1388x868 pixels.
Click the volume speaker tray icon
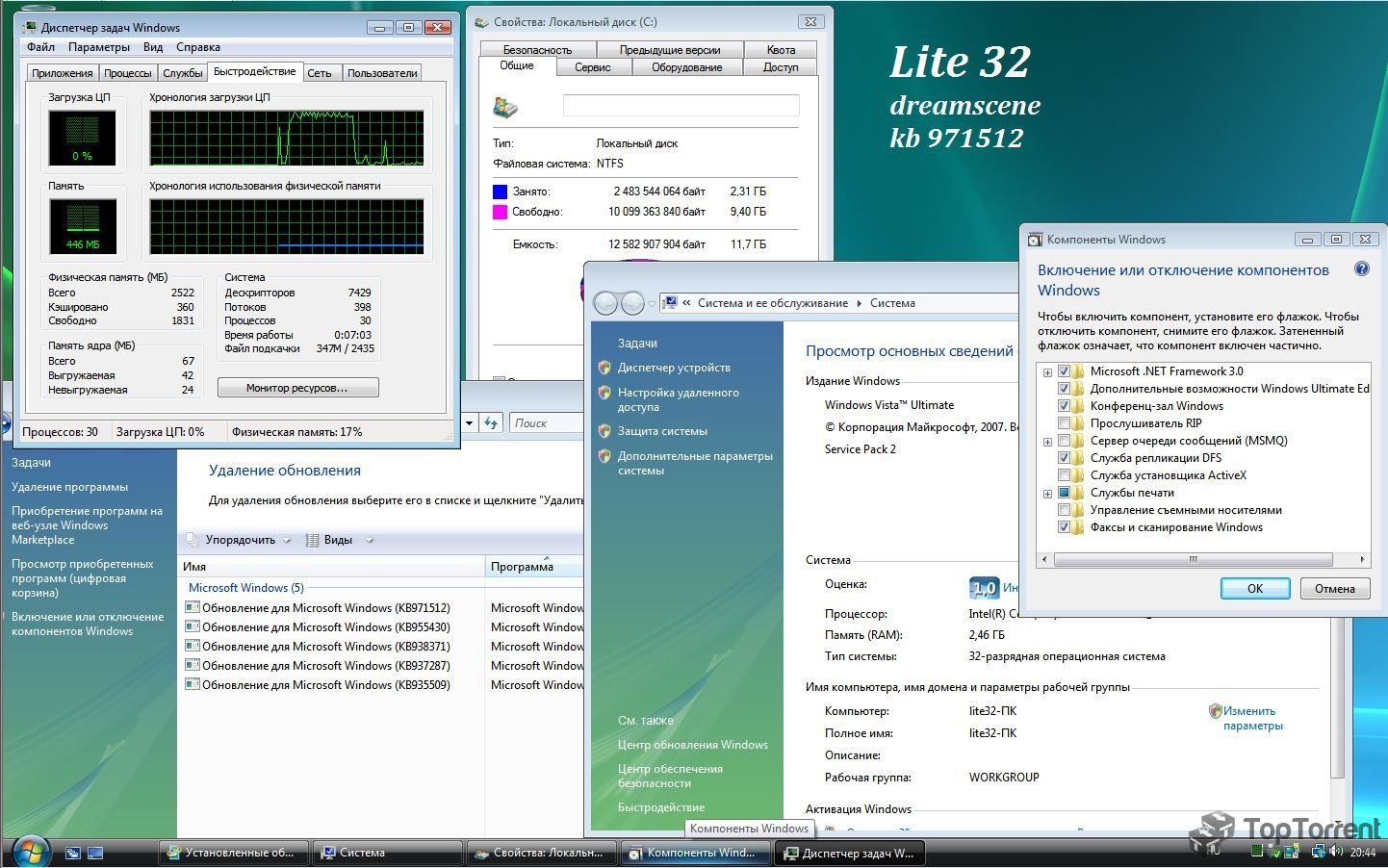(1336, 852)
